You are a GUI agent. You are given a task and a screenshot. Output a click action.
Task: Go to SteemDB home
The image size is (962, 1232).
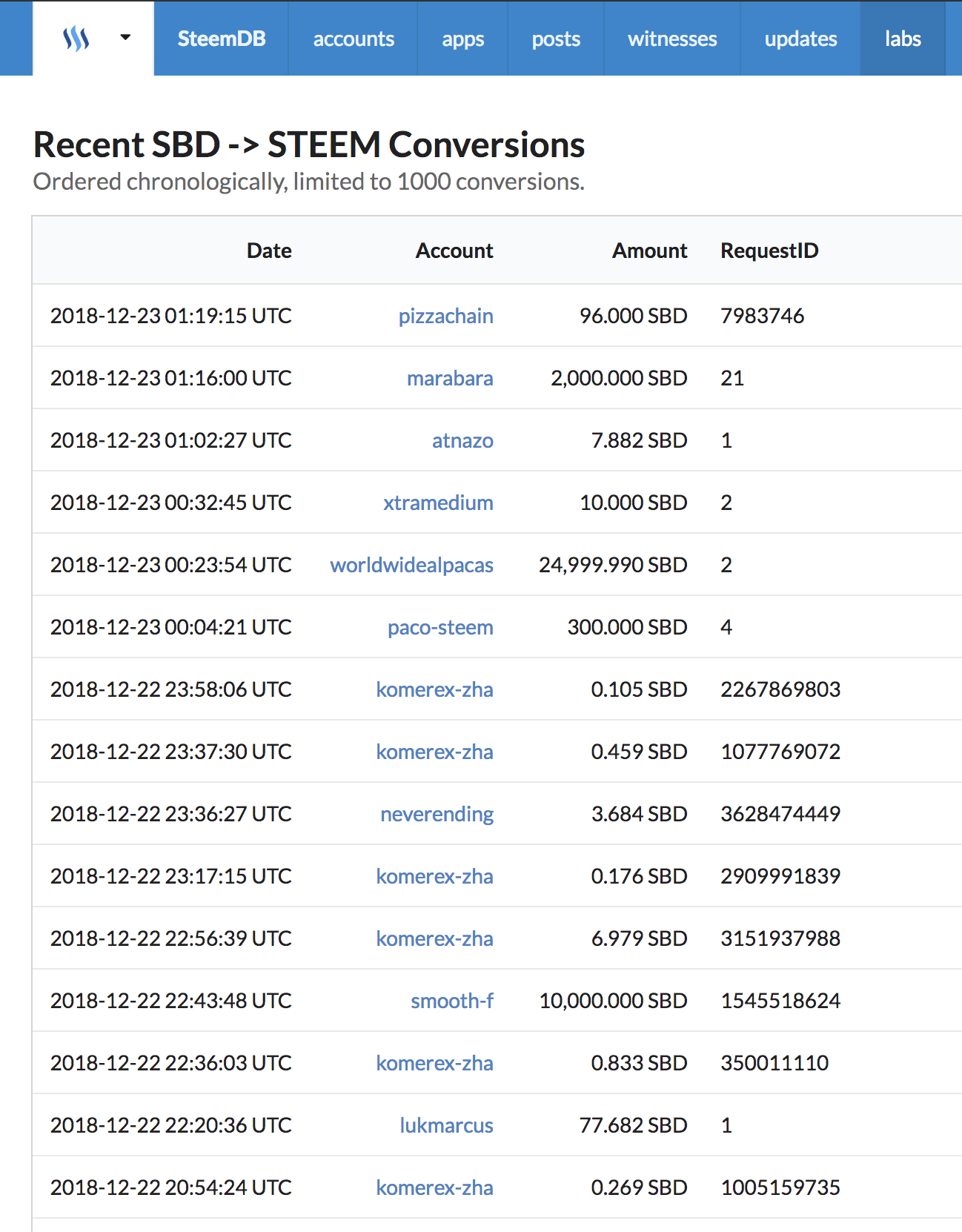(221, 39)
